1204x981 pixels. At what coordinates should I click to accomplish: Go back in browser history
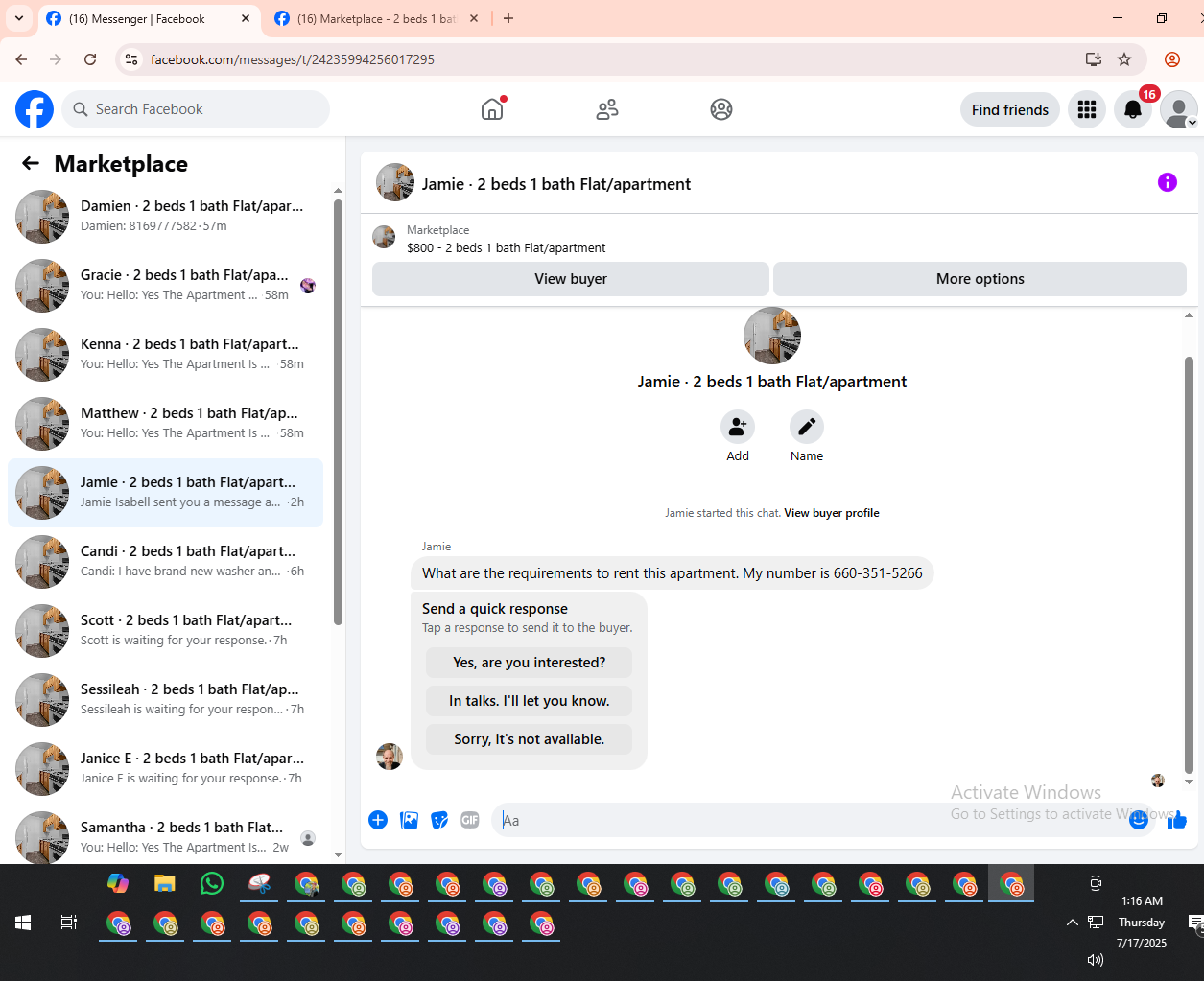pyautogui.click(x=21, y=59)
